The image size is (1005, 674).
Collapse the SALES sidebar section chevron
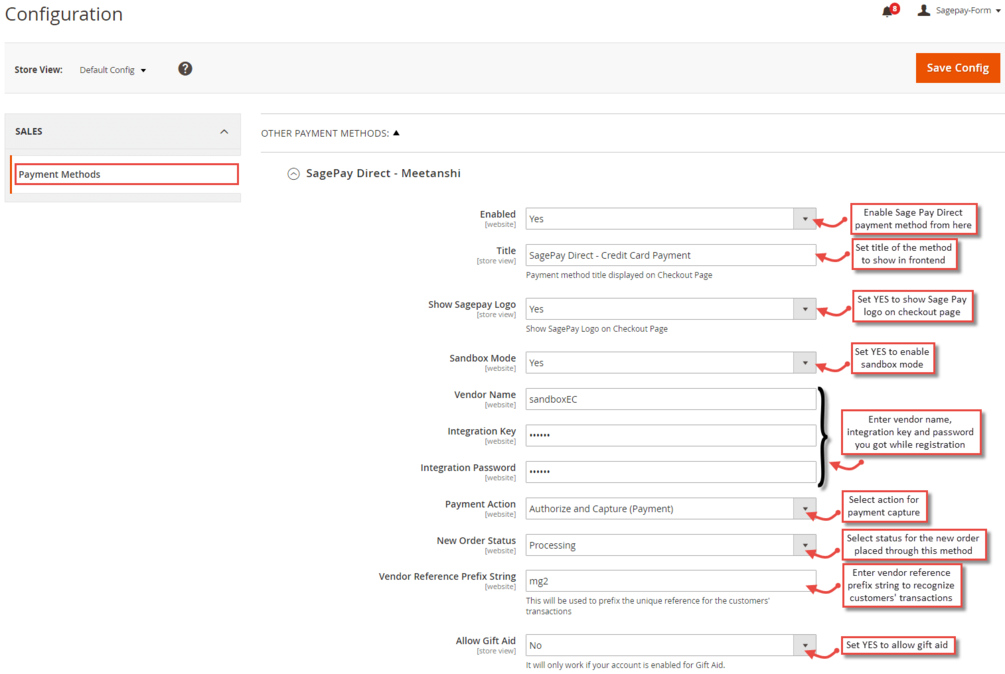point(224,131)
